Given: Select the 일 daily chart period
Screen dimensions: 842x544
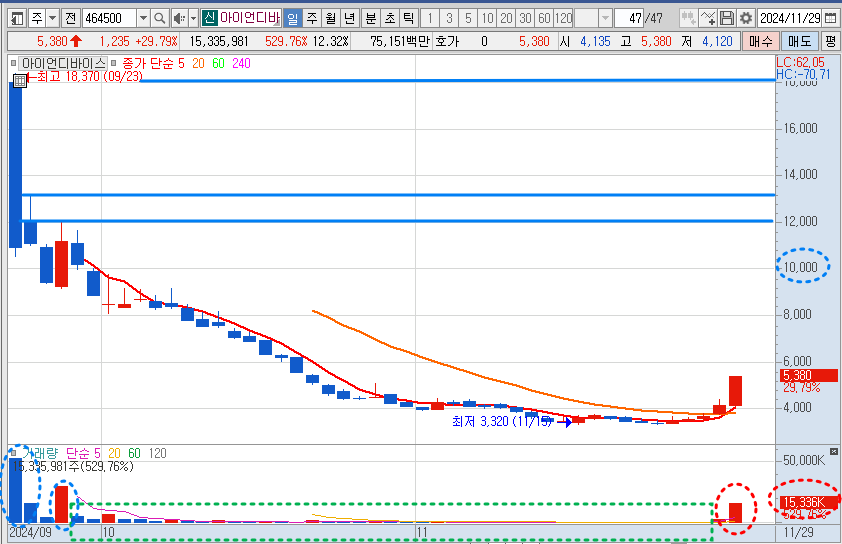Looking at the screenshot, I should coord(293,19).
